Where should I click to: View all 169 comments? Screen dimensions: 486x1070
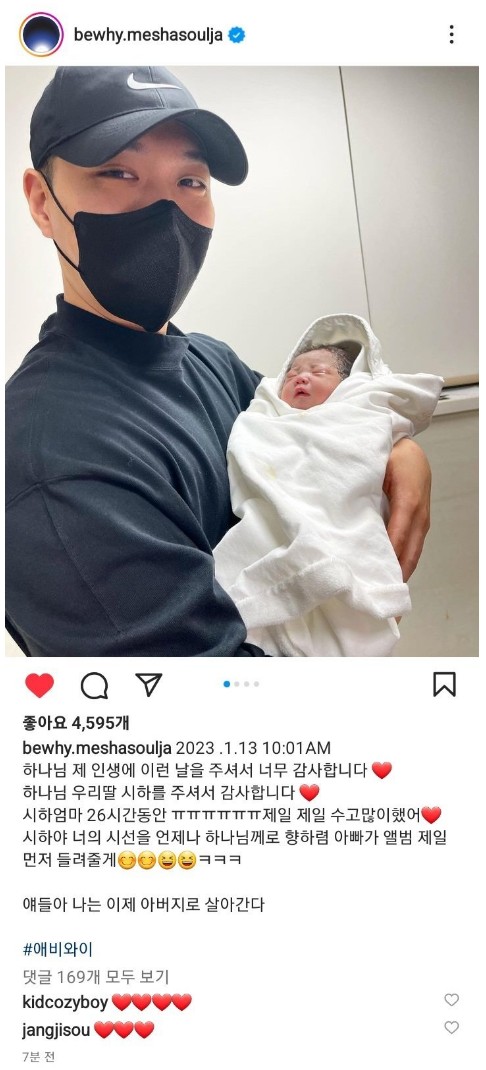pos(95,977)
